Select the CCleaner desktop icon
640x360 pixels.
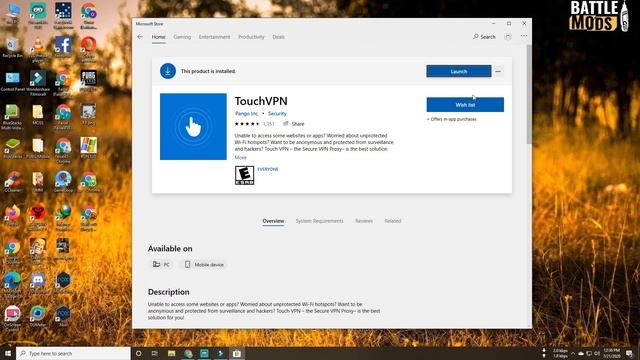[x=12, y=181]
